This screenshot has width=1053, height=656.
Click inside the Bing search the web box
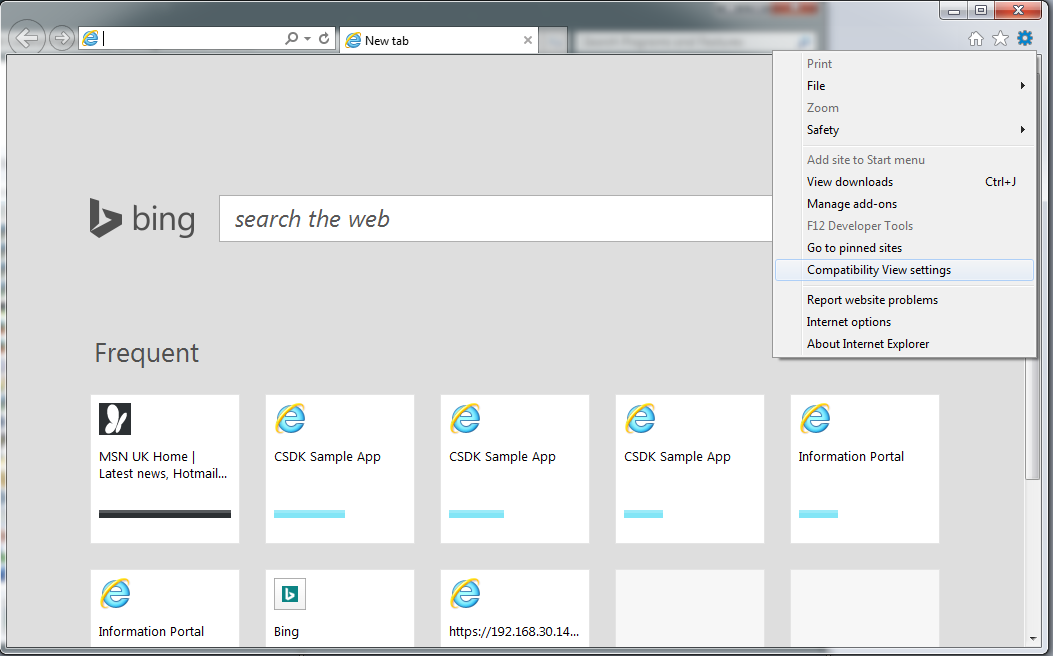pyautogui.click(x=496, y=219)
